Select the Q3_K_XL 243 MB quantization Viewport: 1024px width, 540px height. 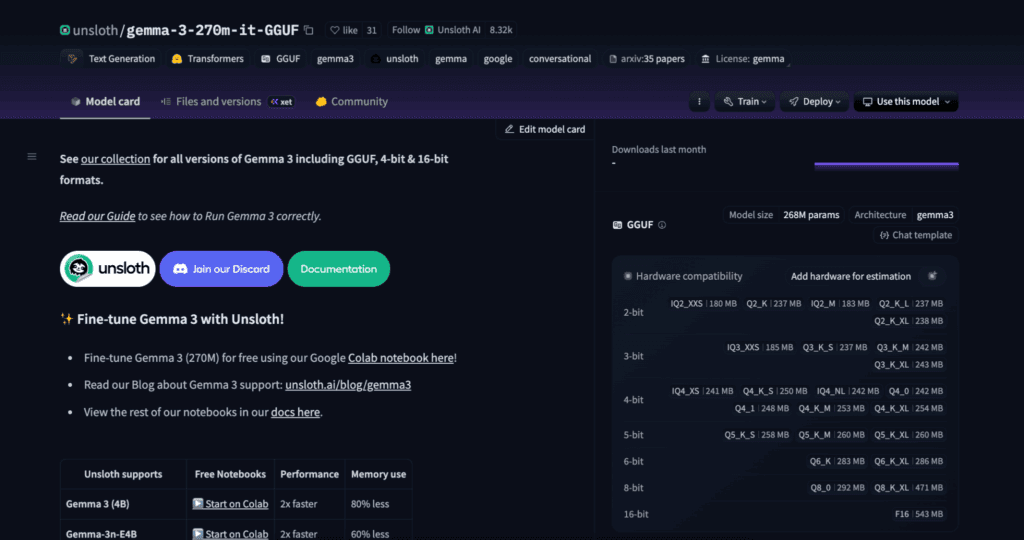coord(908,365)
